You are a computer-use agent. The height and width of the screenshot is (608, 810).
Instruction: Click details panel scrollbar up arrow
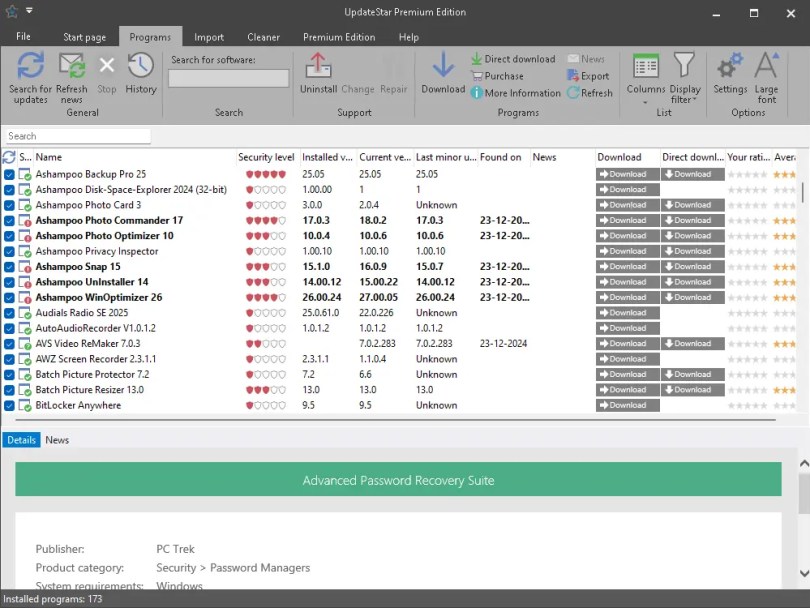804,463
